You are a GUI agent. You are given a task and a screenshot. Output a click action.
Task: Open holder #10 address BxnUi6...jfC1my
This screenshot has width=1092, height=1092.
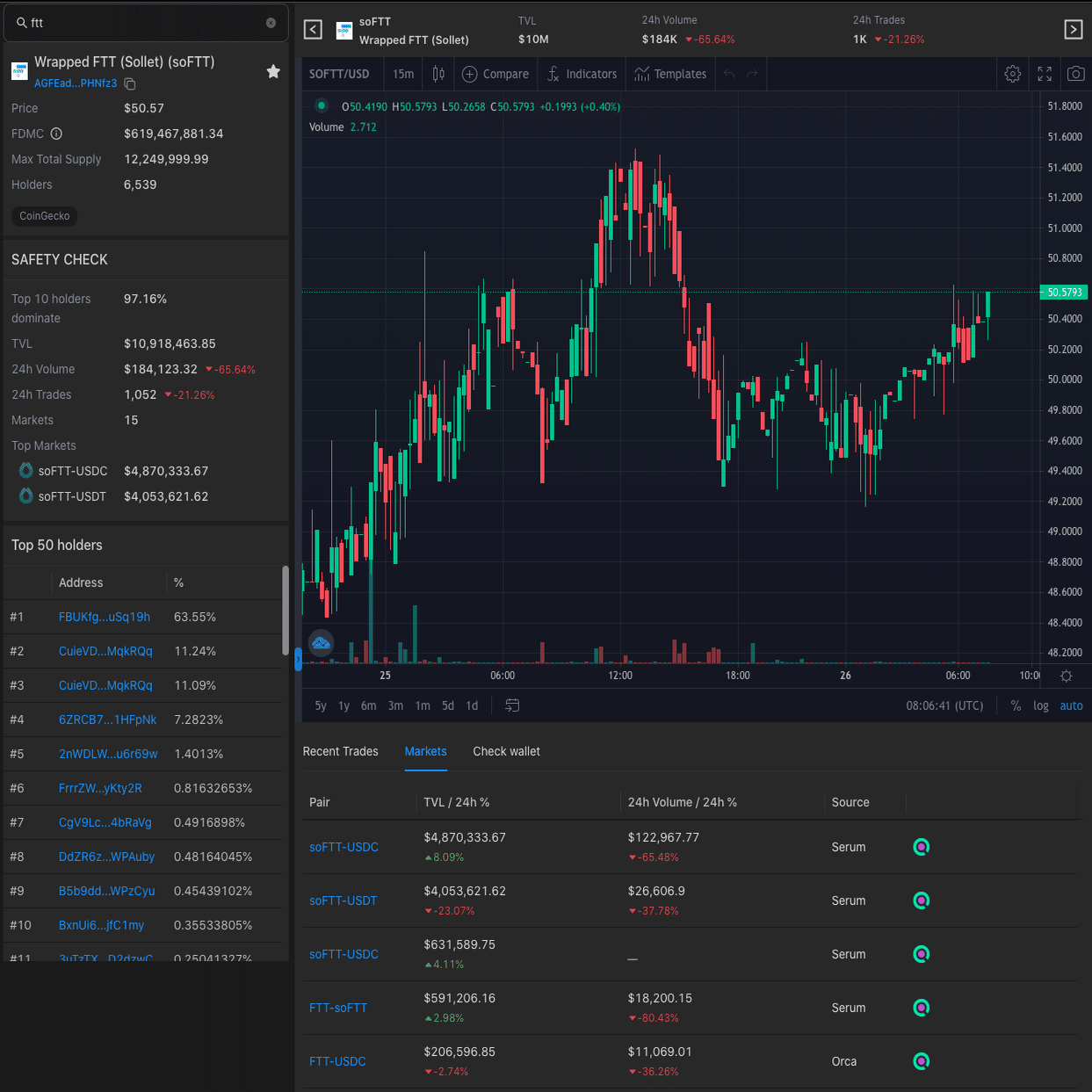tap(101, 926)
